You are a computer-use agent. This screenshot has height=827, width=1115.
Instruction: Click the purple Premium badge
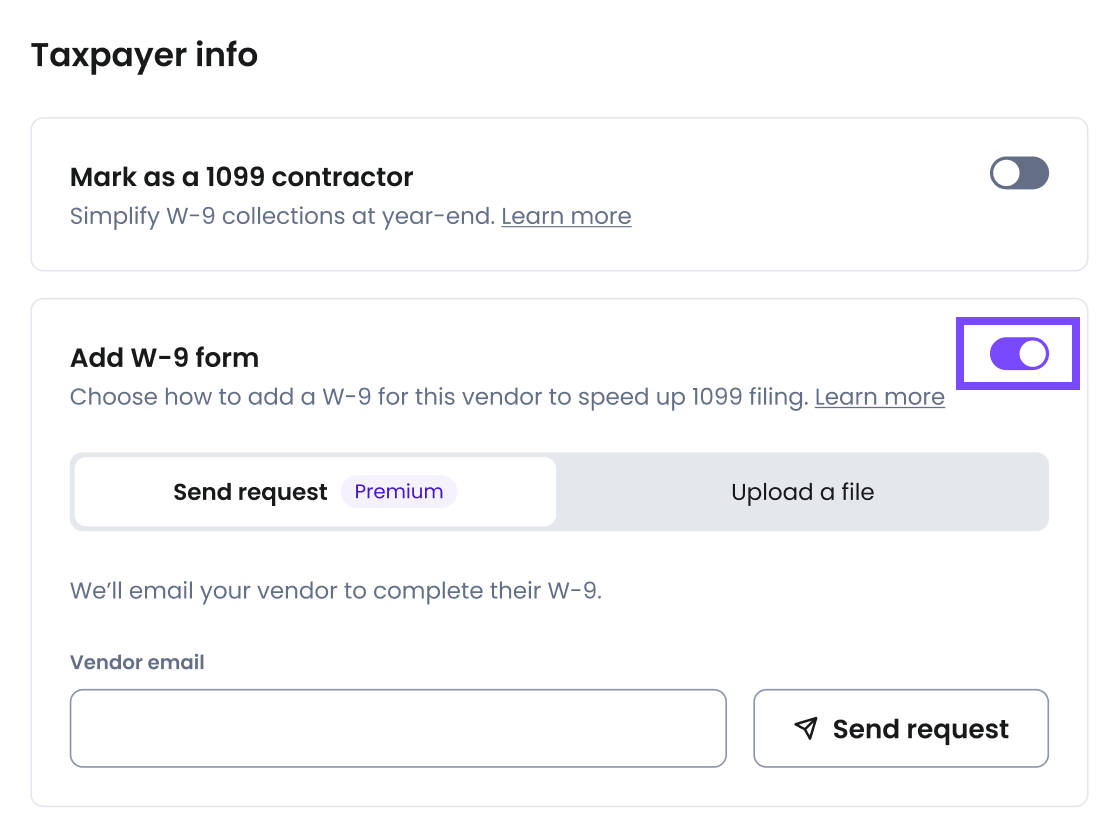pyautogui.click(x=399, y=492)
